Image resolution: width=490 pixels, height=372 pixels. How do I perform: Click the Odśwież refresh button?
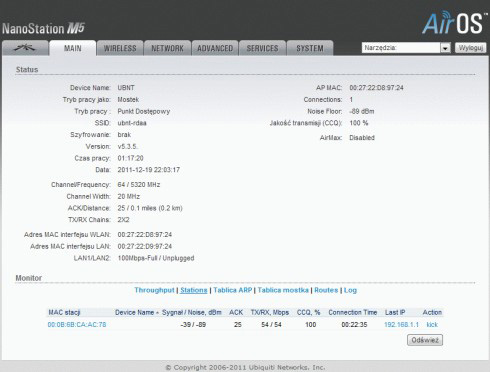pos(425,340)
